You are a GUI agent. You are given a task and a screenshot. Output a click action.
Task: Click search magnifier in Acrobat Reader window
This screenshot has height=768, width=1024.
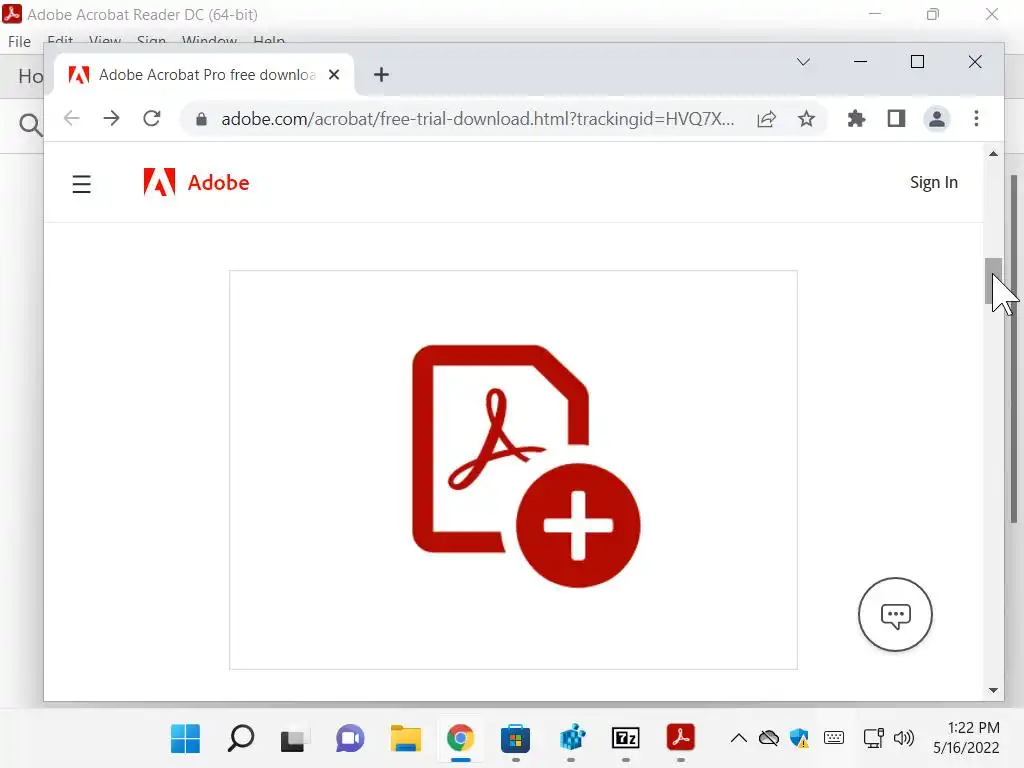tap(30, 124)
